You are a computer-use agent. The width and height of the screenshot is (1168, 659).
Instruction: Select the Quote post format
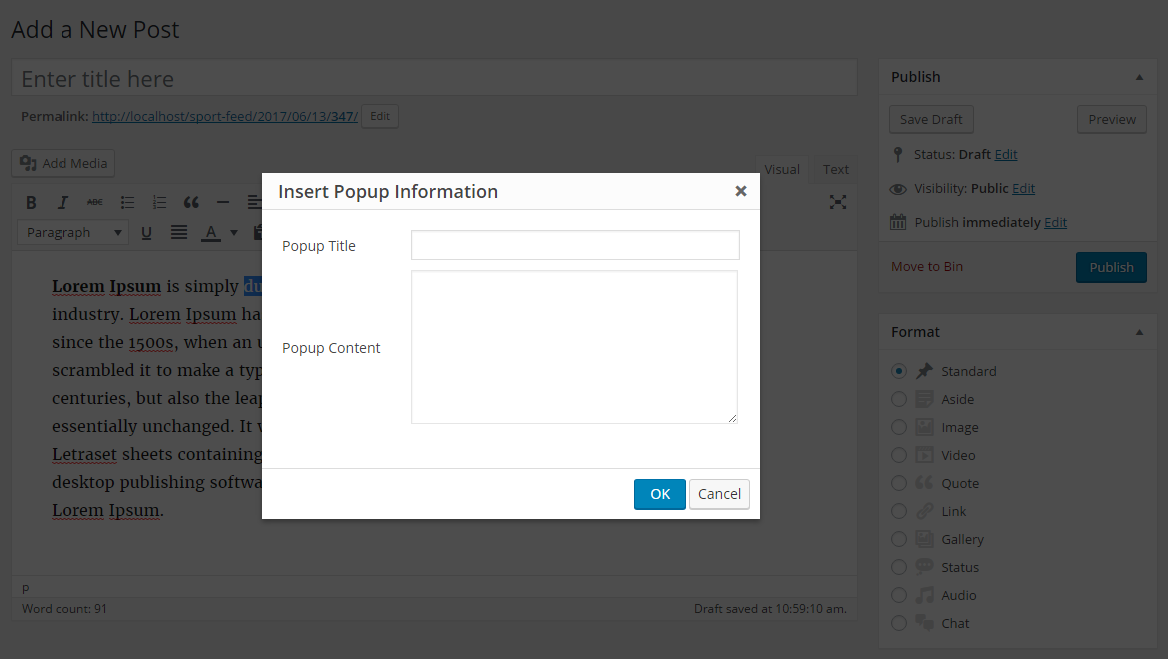899,483
